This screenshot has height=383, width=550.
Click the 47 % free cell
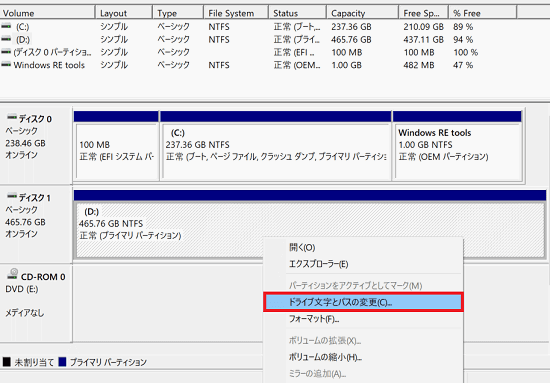(x=463, y=65)
